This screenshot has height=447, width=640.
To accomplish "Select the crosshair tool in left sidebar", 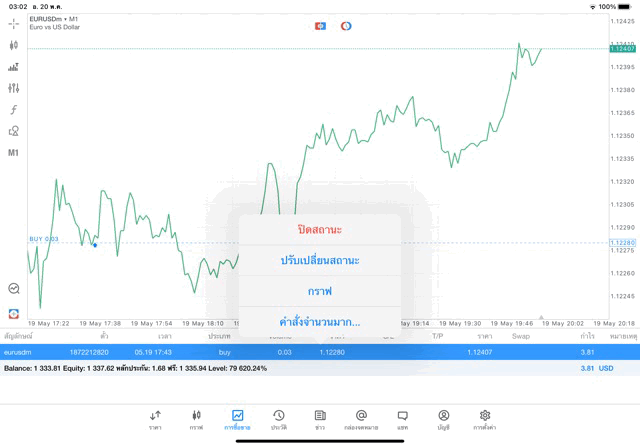I will click(14, 23).
